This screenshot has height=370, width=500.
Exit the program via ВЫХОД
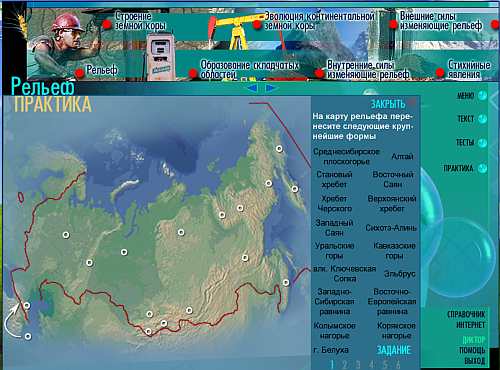click(475, 361)
